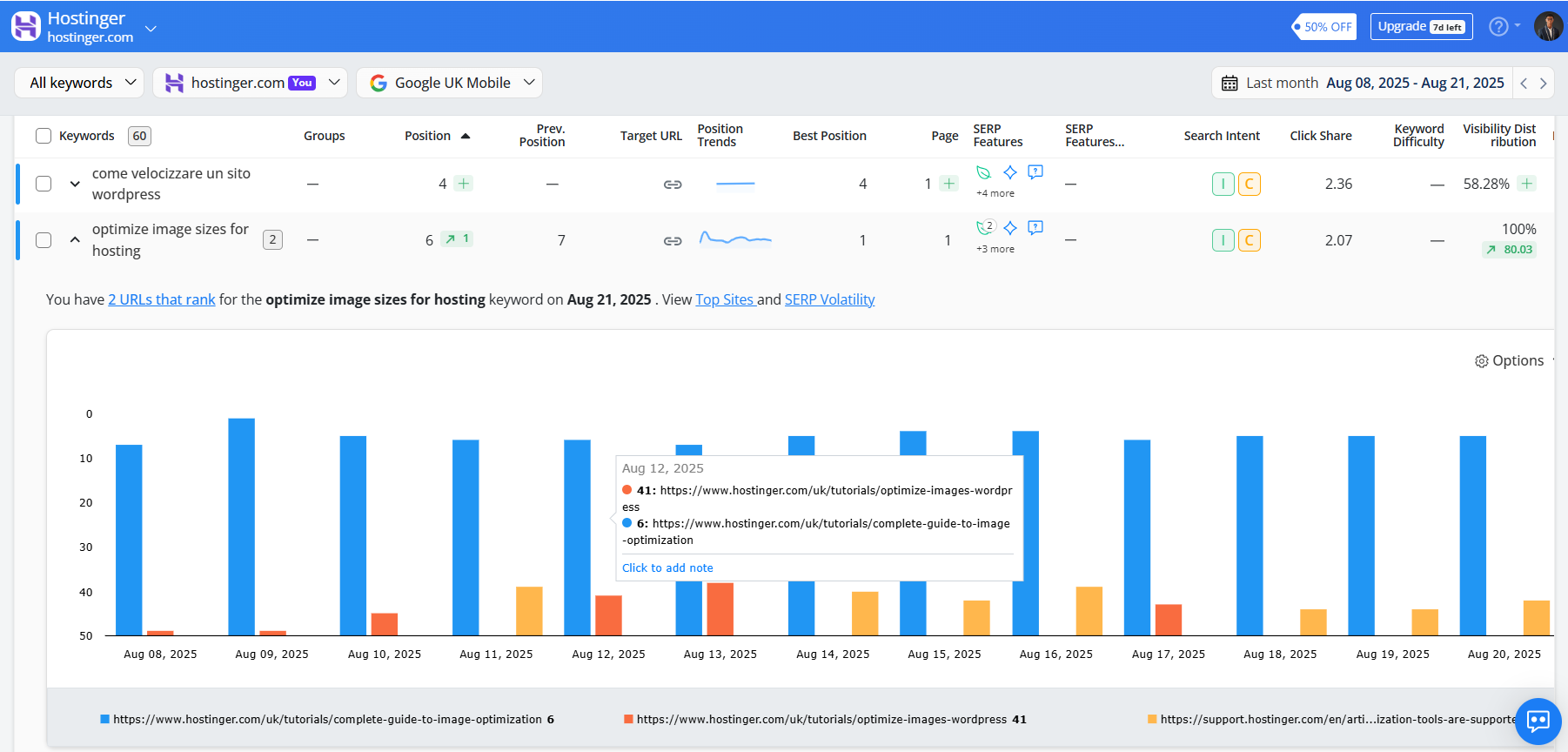This screenshot has height=752, width=1568.
Task: Open the All keywords dropdown
Action: coord(80,83)
